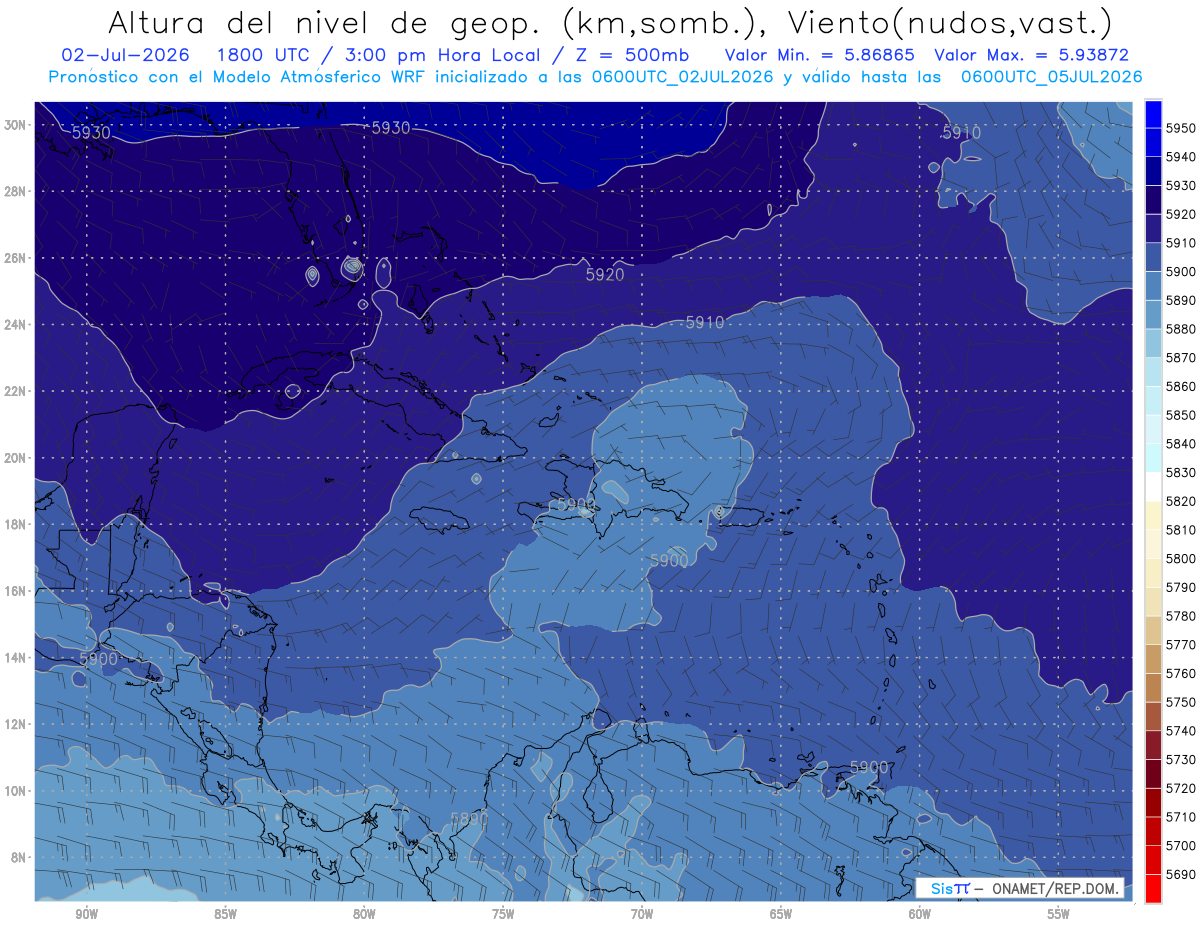This screenshot has height=927, width=1200.
Task: Click the 30N latitude axis label
Action: (15, 125)
